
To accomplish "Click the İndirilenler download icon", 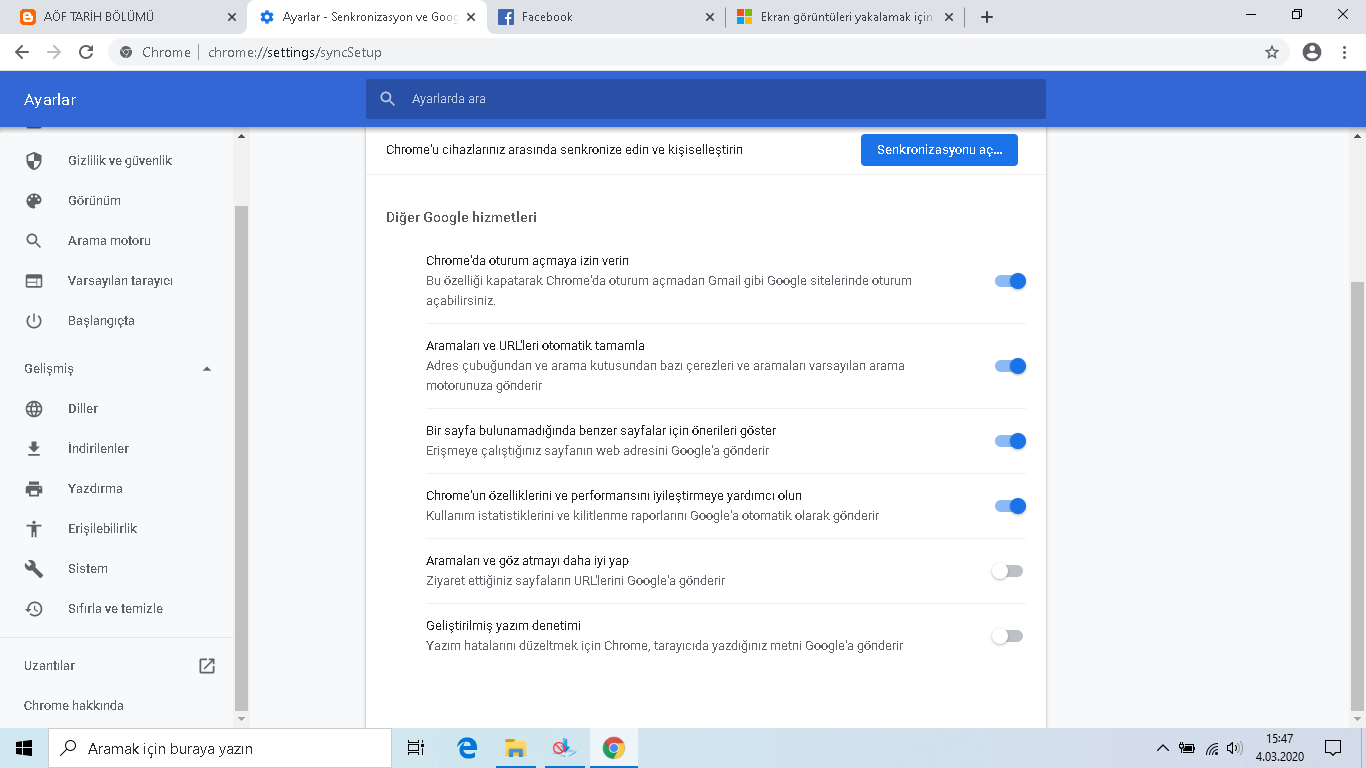I will 34,449.
